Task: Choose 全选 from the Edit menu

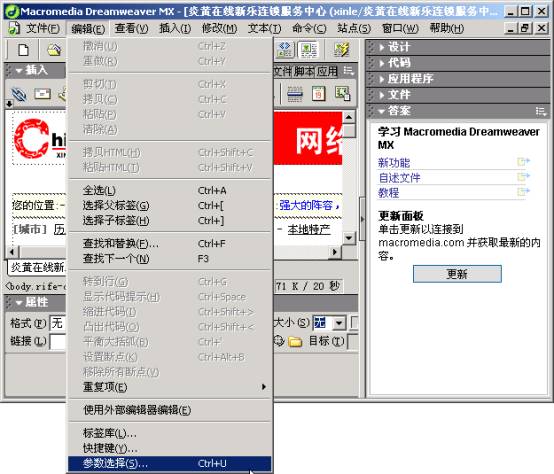Action: tap(170, 191)
